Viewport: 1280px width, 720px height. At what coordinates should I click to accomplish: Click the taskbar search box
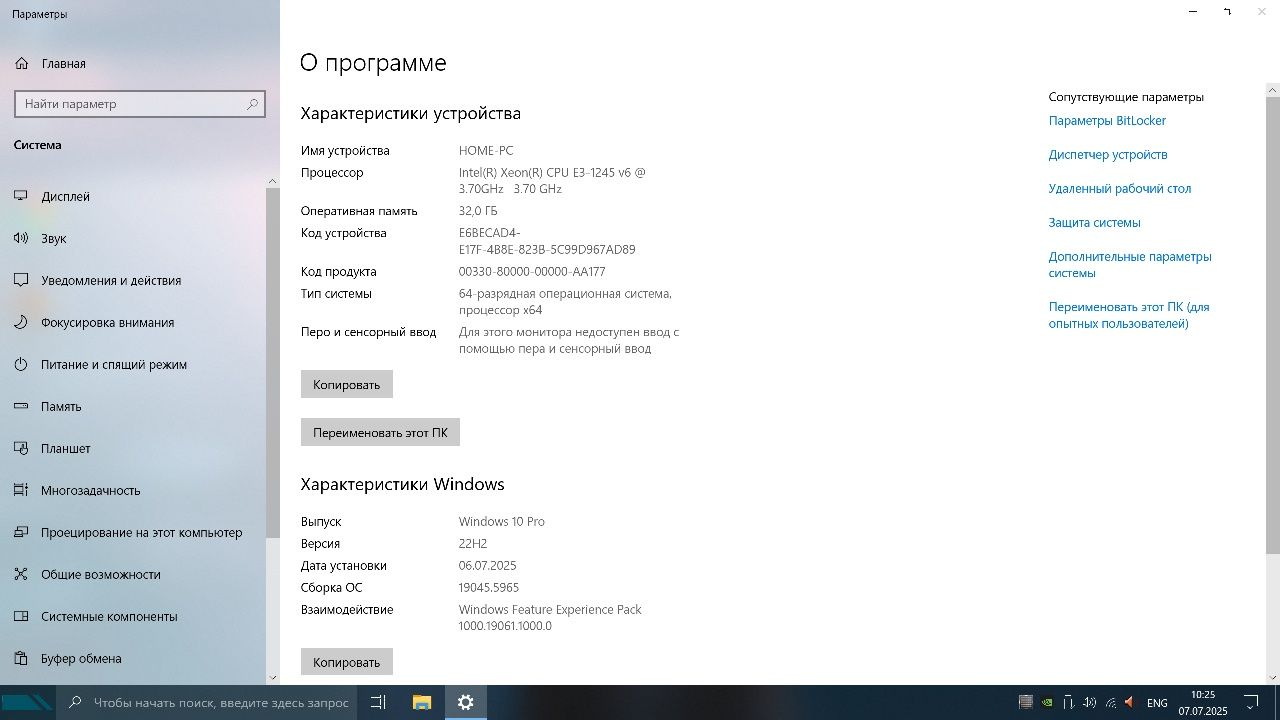(x=206, y=702)
